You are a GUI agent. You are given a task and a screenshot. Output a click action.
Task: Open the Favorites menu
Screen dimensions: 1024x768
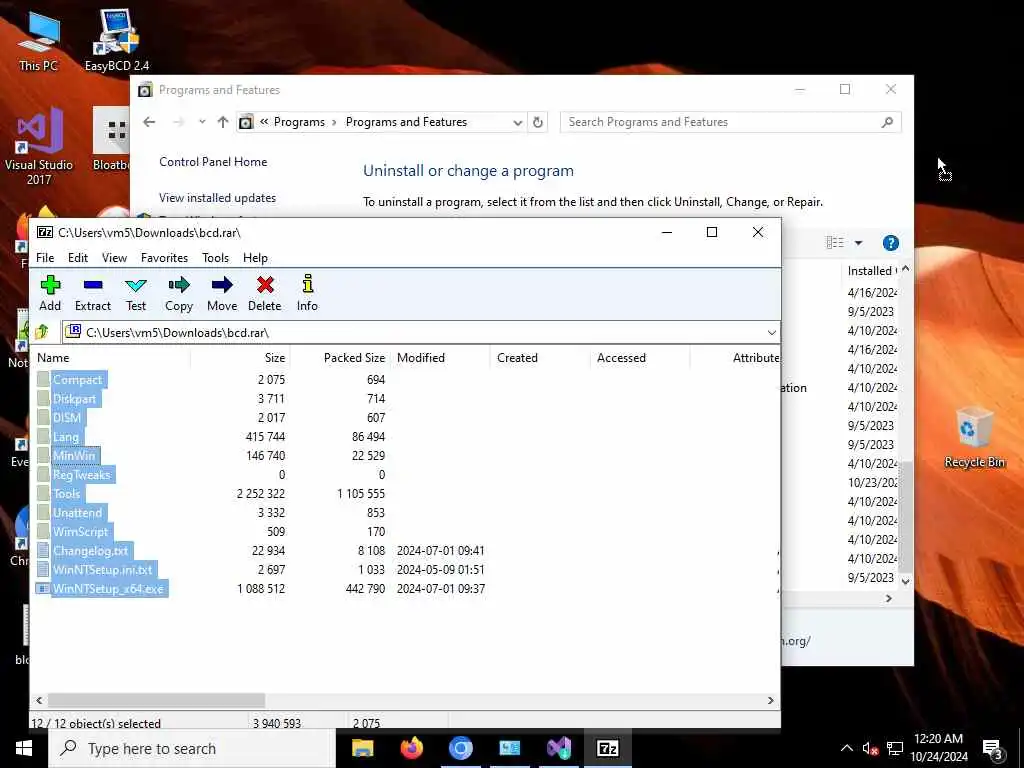click(165, 258)
